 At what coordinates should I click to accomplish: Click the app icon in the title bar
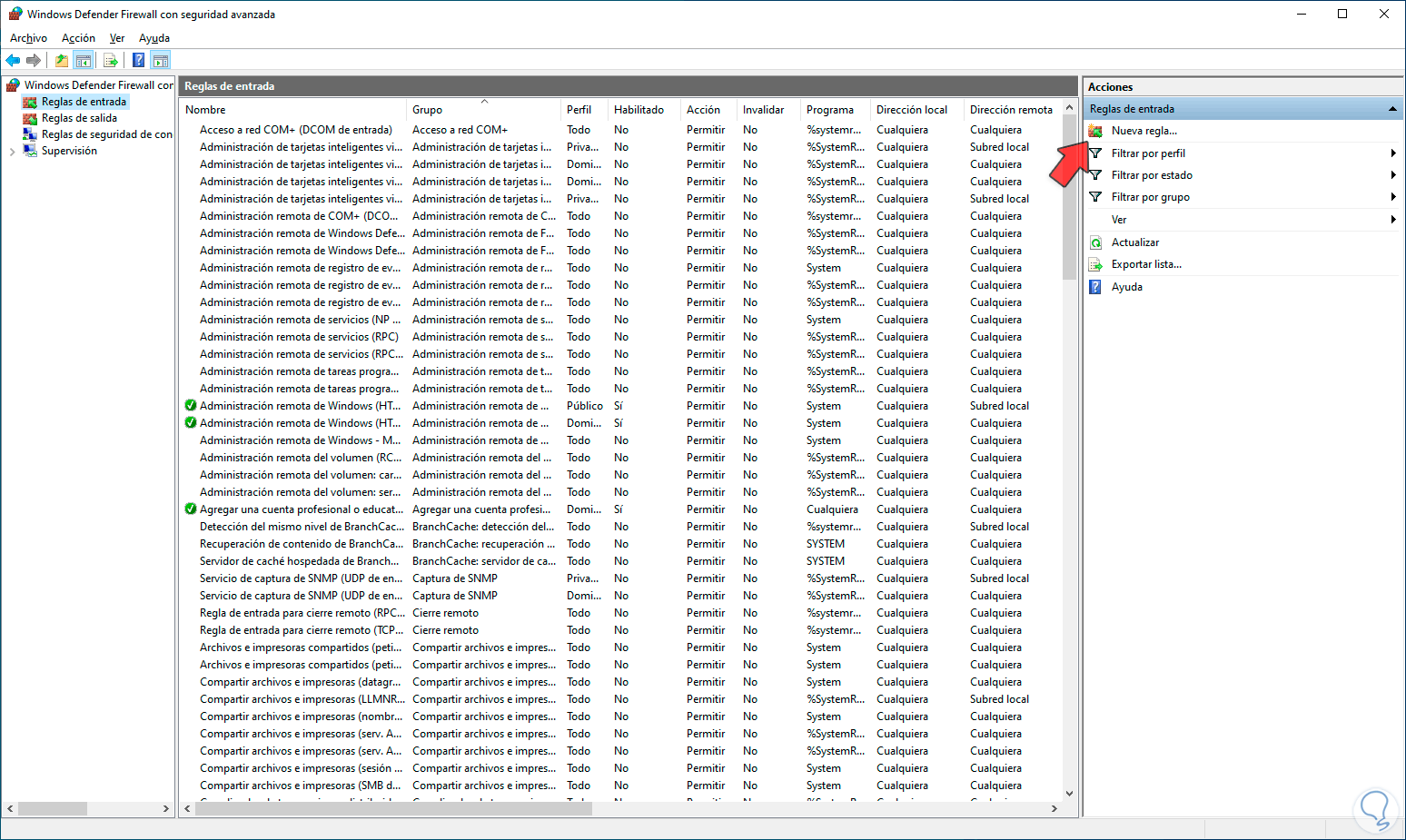[15, 14]
